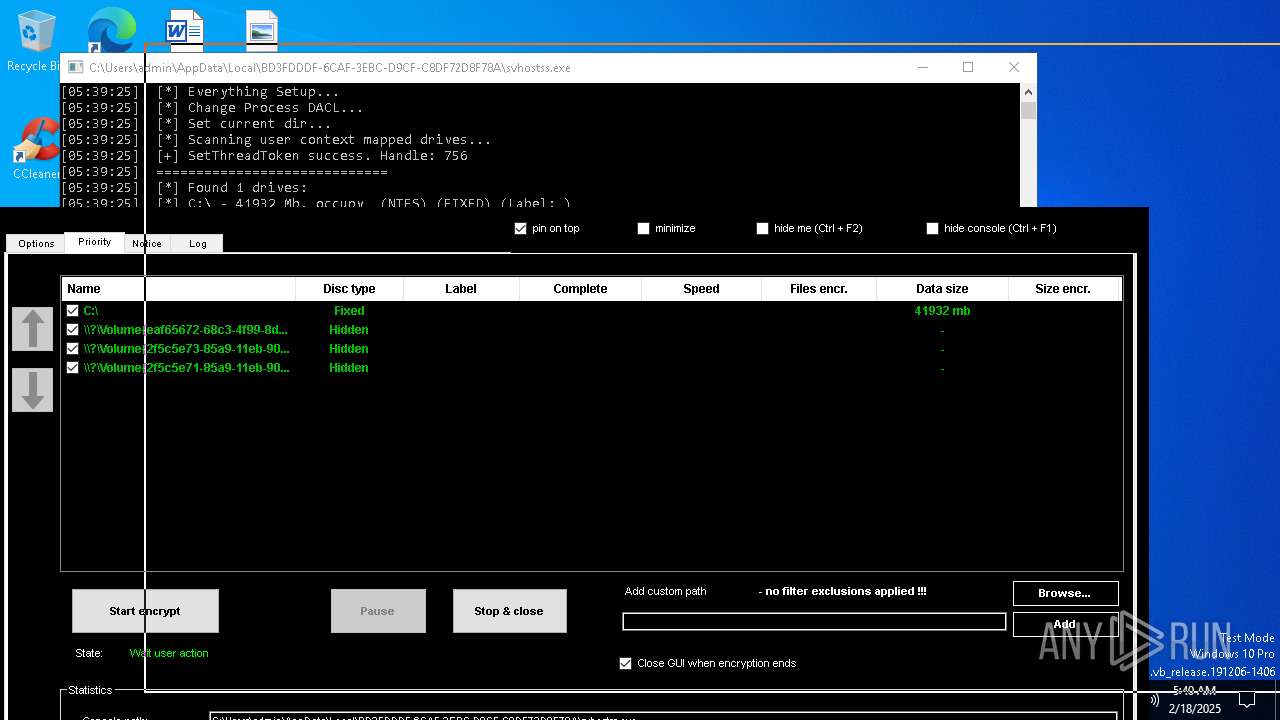The height and width of the screenshot is (720, 1280).
Task: Click the Fixed disc type cell
Action: 349,311
